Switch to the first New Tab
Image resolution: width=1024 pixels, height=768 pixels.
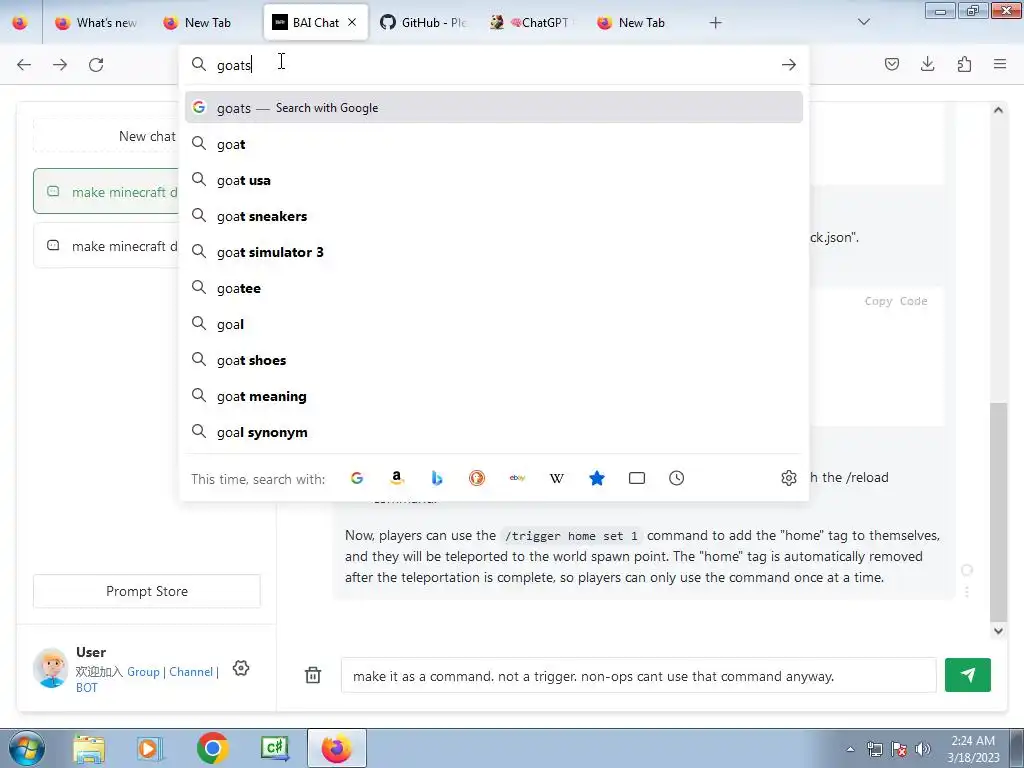click(x=197, y=22)
